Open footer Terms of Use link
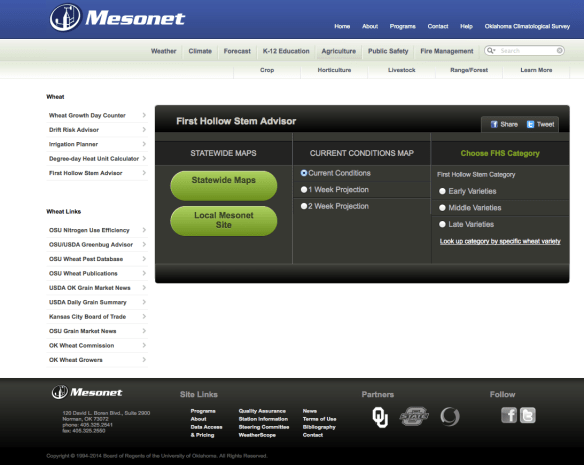The height and width of the screenshot is (465, 584). click(x=320, y=419)
